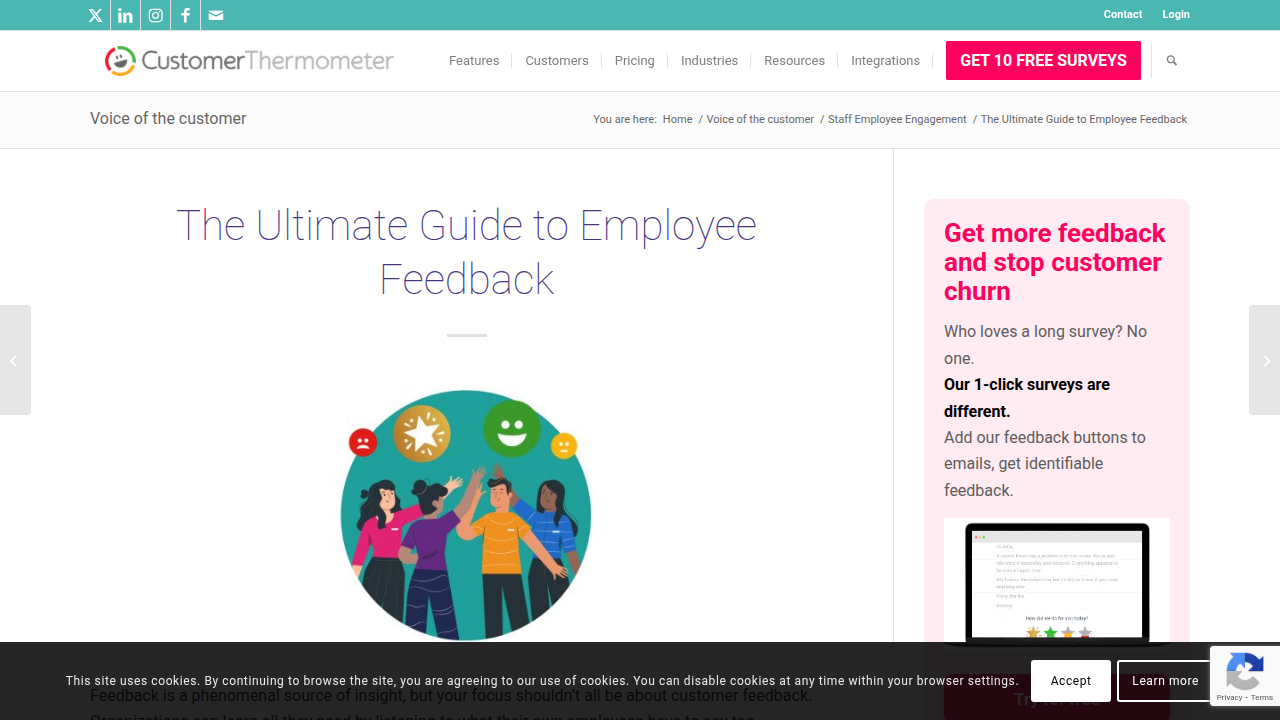
Task: Click 'Our 1-click surveys are different.' text
Action: [x=1027, y=398]
